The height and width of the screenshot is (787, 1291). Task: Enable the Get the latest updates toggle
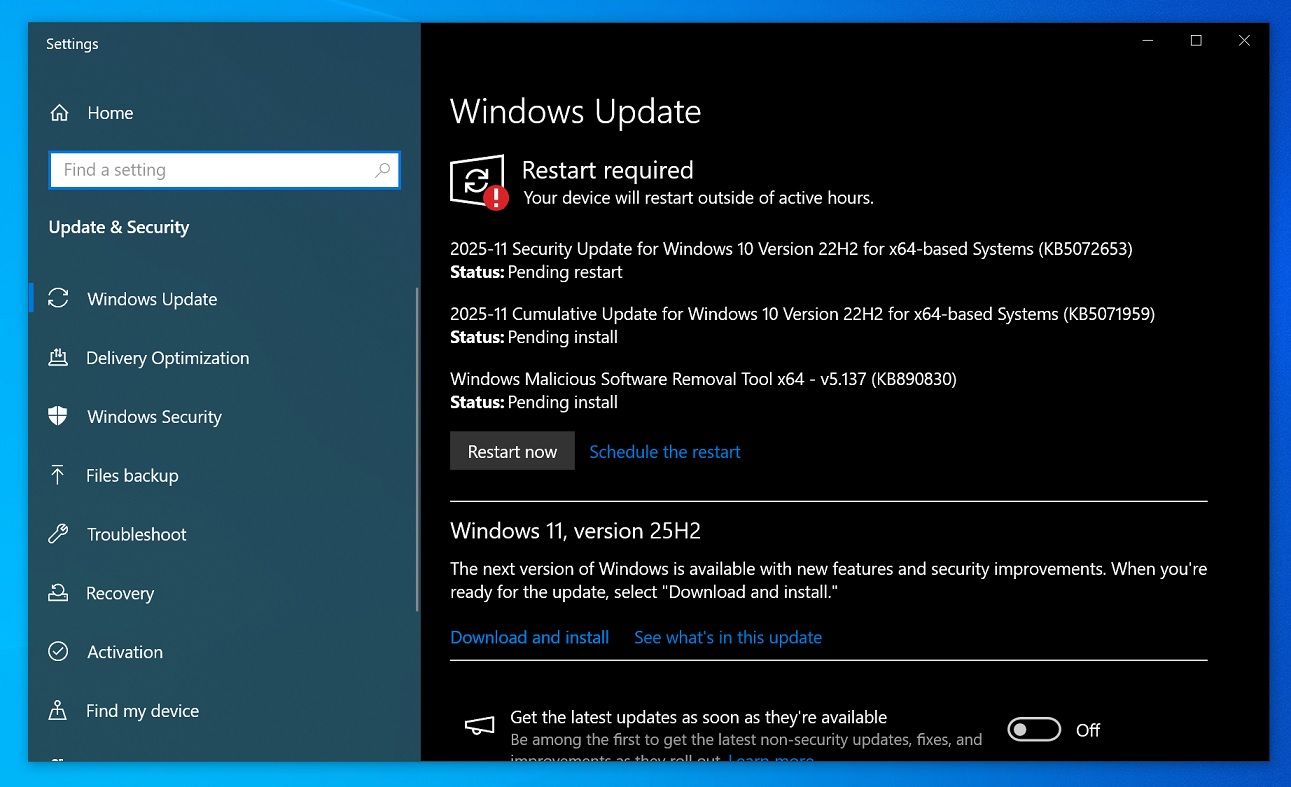tap(1033, 729)
